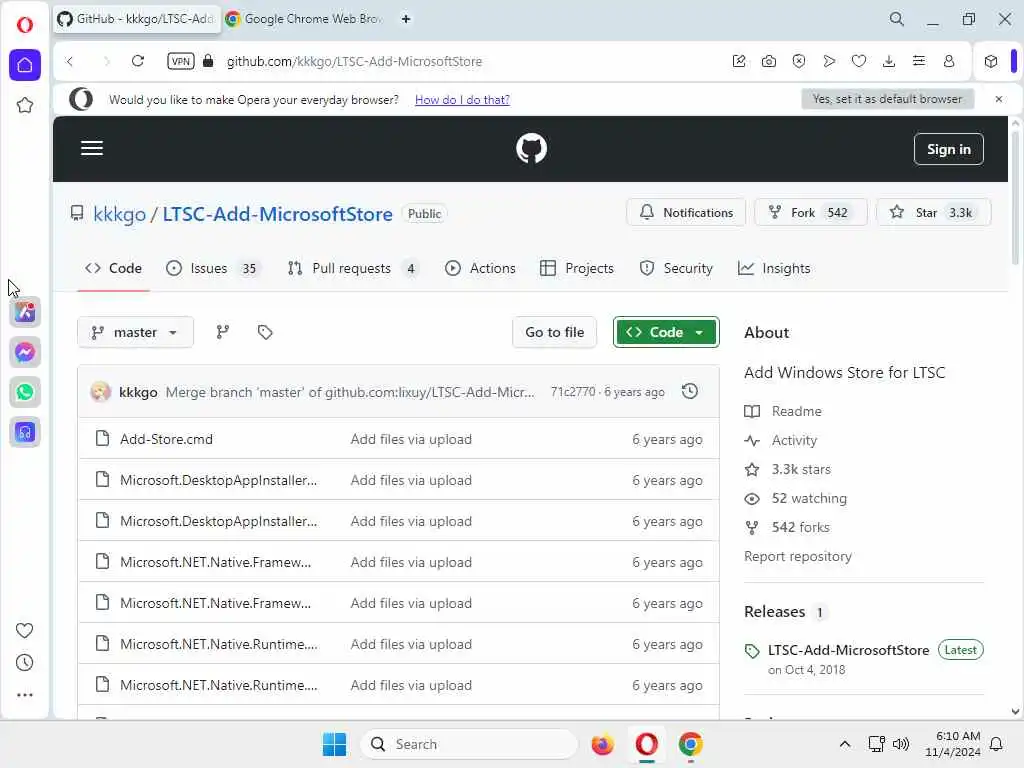Go to the GitHub homepage via the Octocat logo

pyautogui.click(x=532, y=149)
